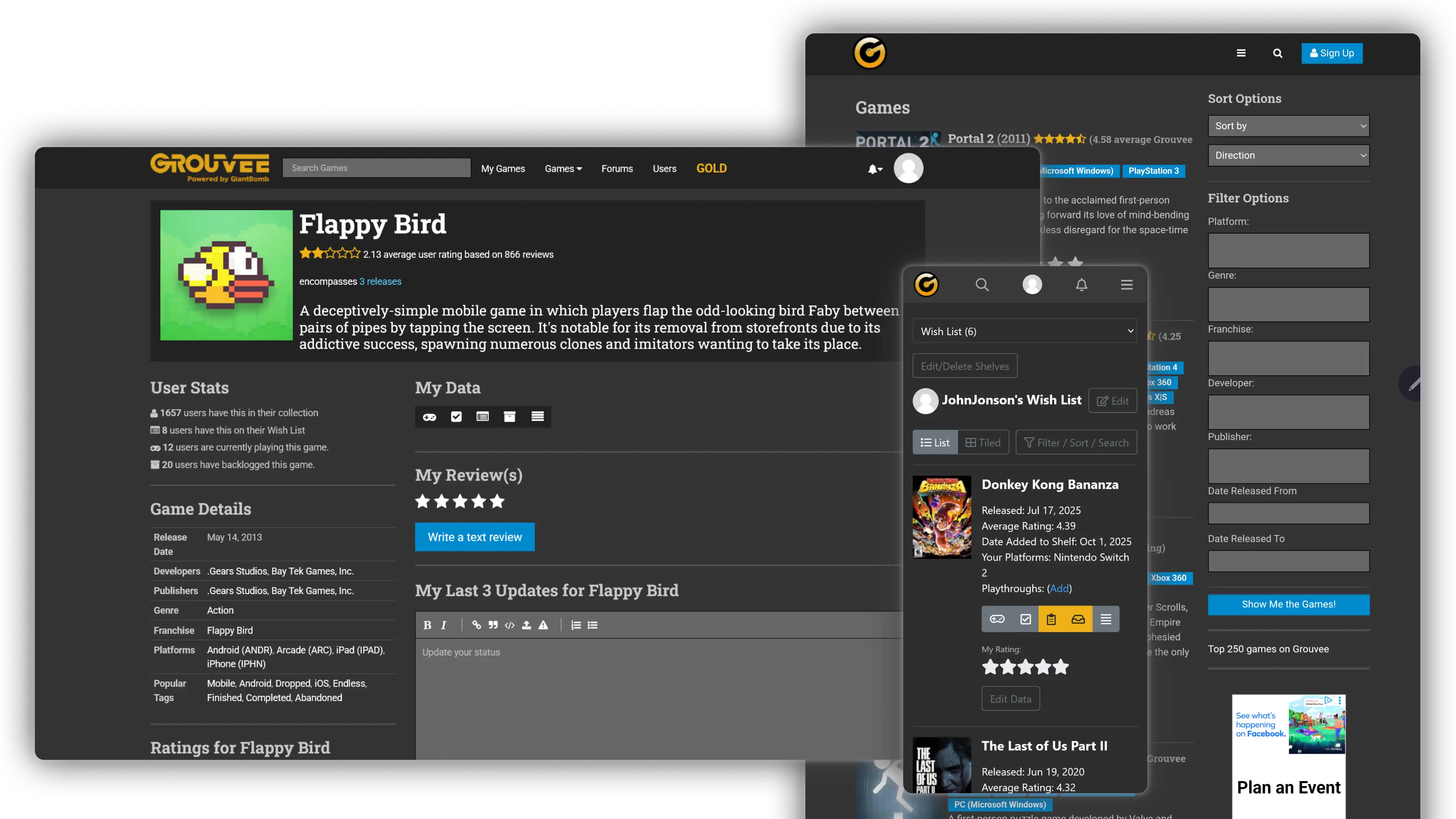Image resolution: width=1456 pixels, height=819 pixels.
Task: Click the blockquote icon in editor toolbar
Action: coord(493,624)
